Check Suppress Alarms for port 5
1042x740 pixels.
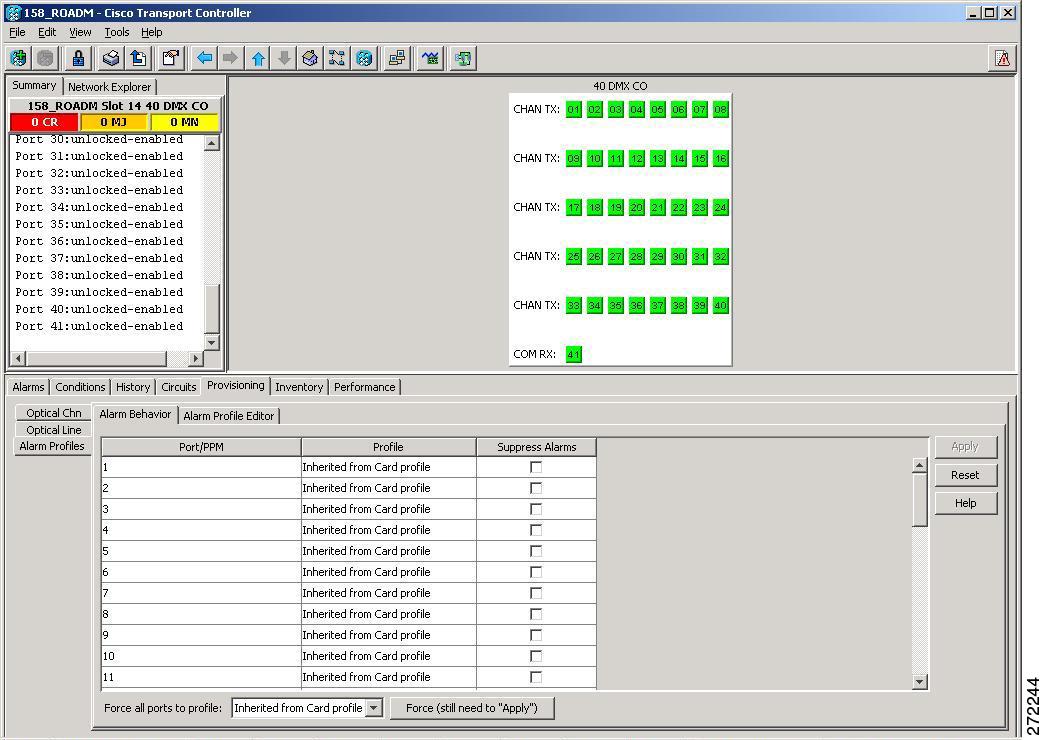[536, 551]
